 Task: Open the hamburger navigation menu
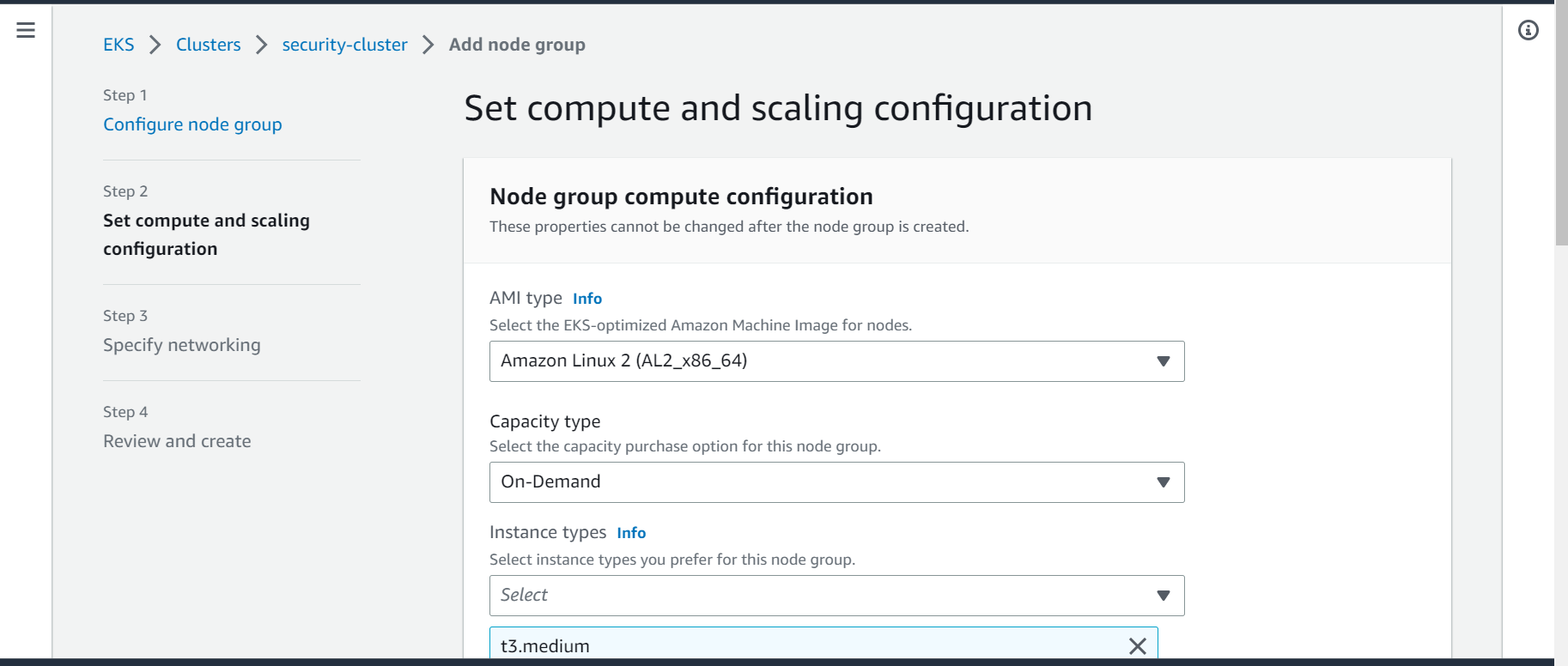(26, 30)
